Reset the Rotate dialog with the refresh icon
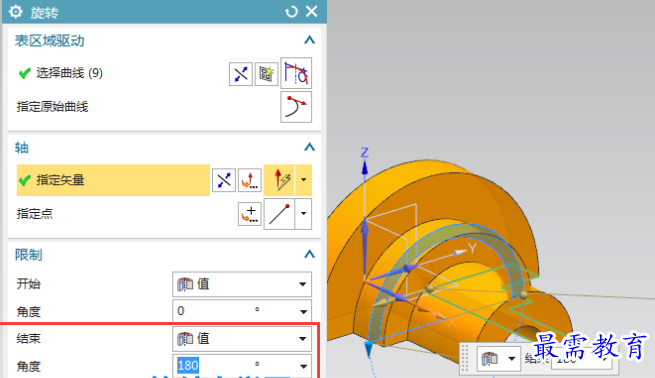The image size is (655, 378). point(291,12)
